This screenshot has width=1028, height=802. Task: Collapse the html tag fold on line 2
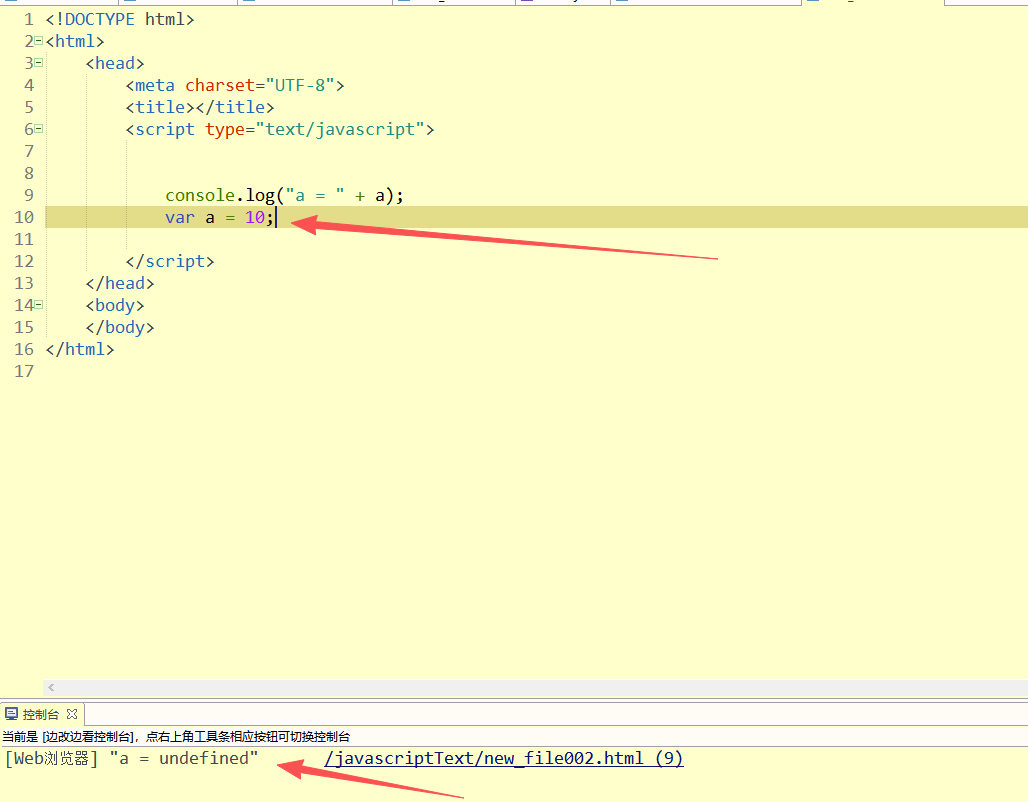pos(38,41)
